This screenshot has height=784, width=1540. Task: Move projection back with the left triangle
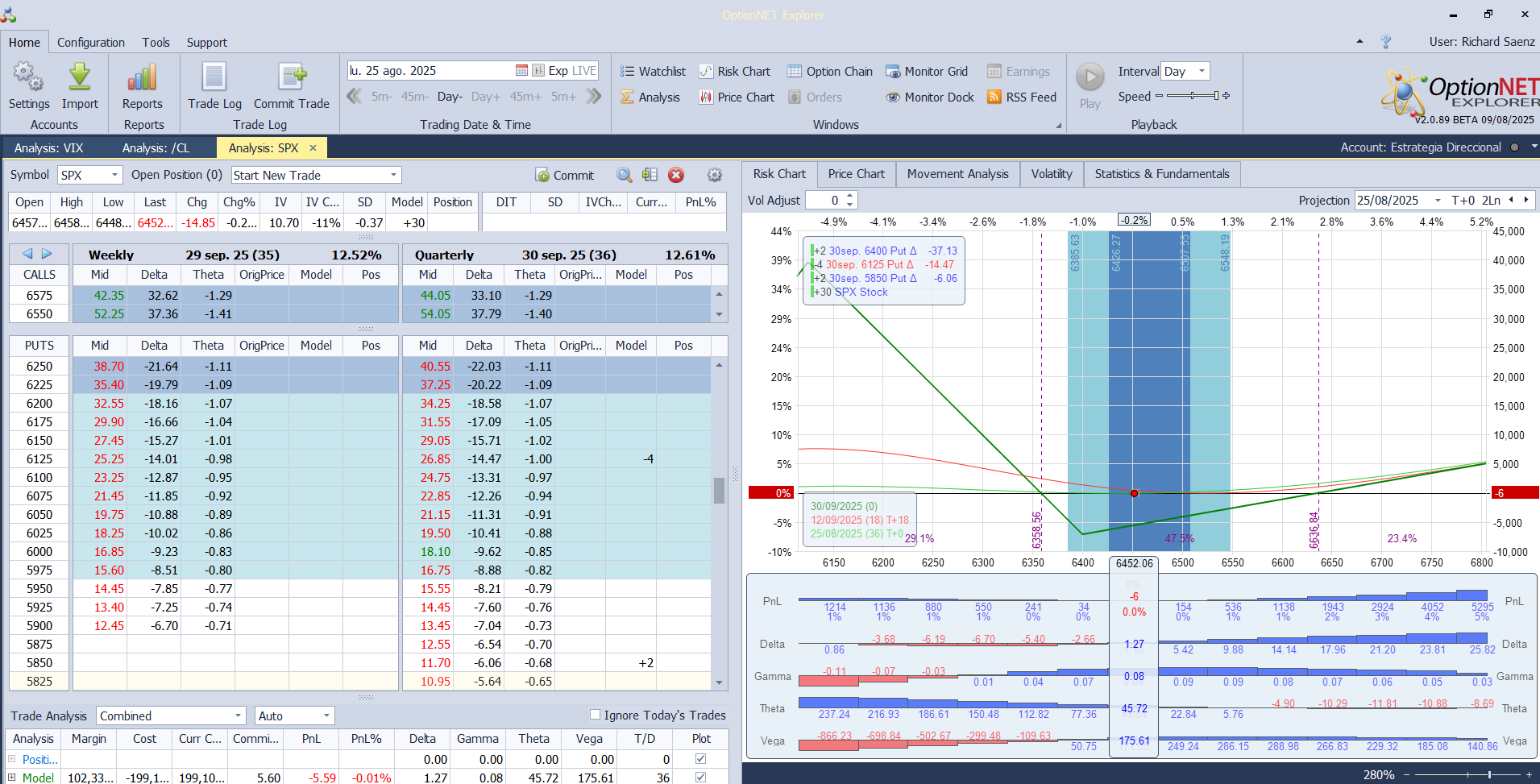[x=1511, y=200]
